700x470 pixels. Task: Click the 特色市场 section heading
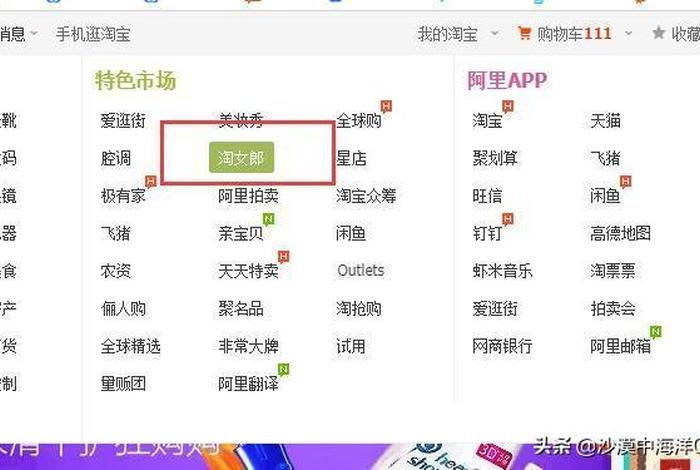(135, 81)
